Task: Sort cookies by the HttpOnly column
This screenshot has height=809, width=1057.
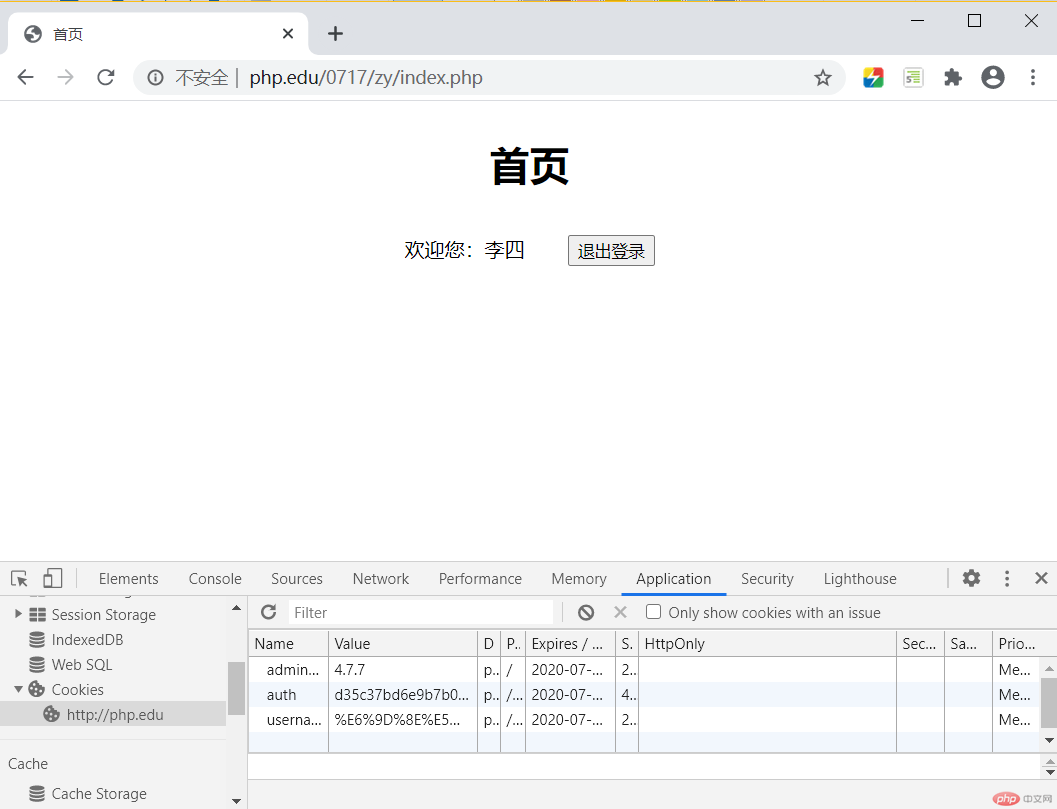Action: coord(767,644)
